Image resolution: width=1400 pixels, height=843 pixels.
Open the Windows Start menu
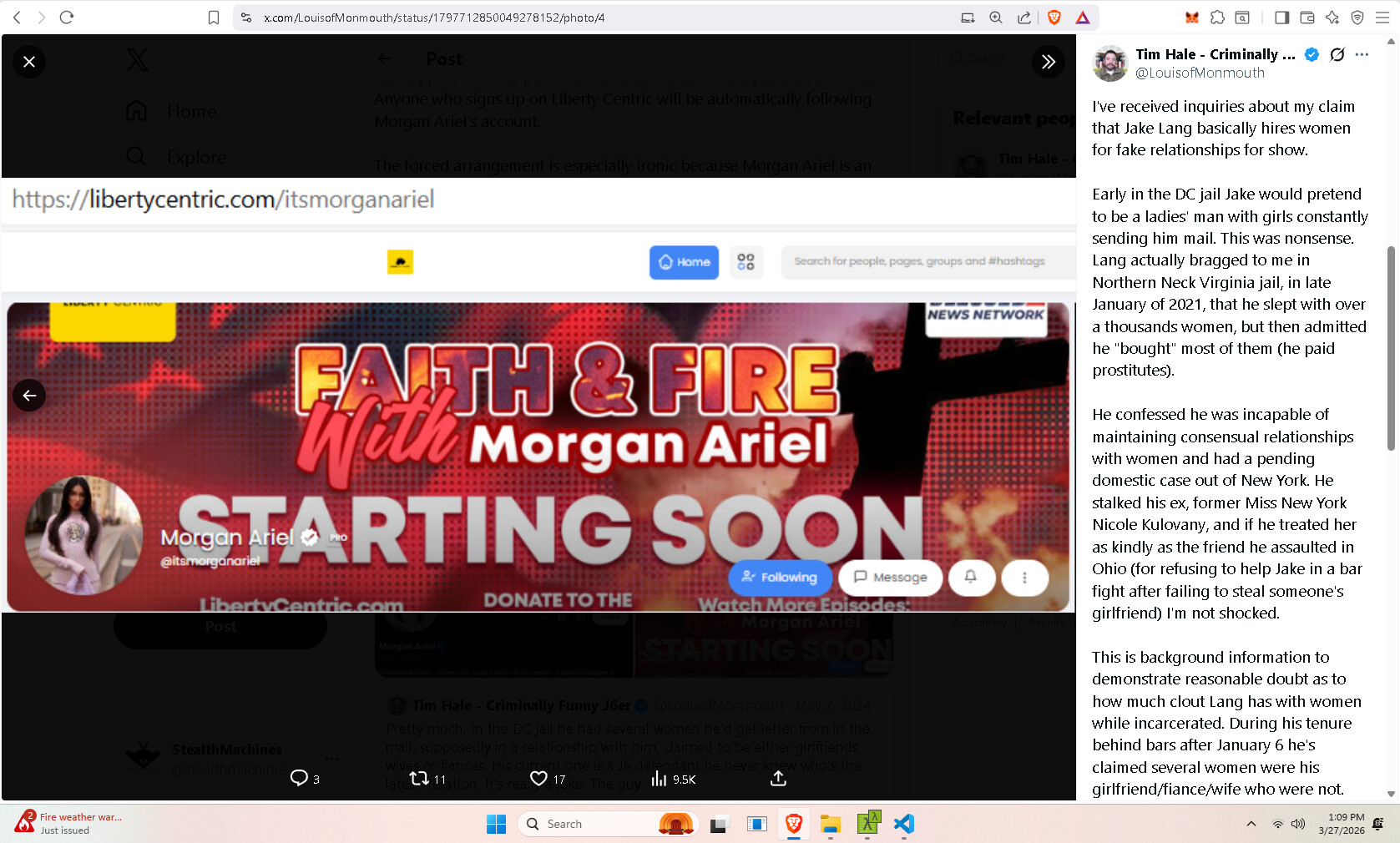coord(496,824)
